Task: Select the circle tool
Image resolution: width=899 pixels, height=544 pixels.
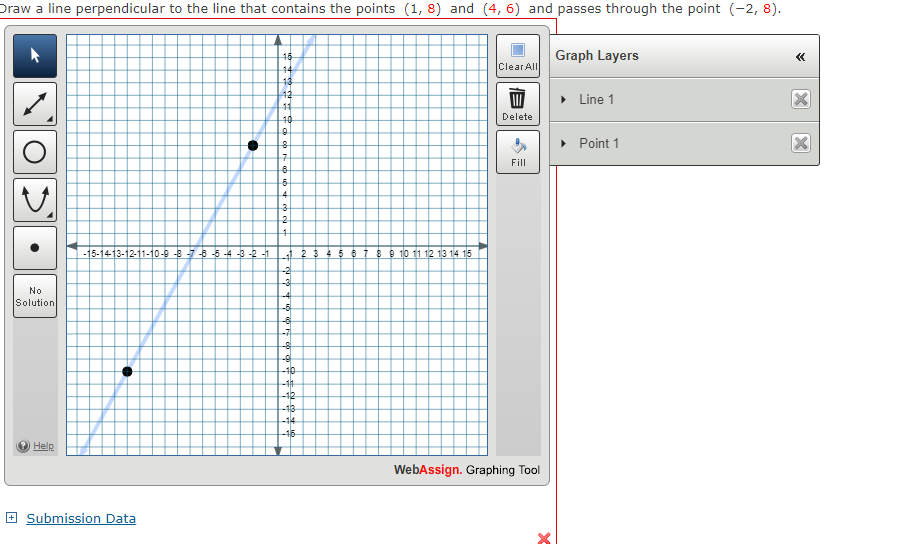Action: (35, 152)
